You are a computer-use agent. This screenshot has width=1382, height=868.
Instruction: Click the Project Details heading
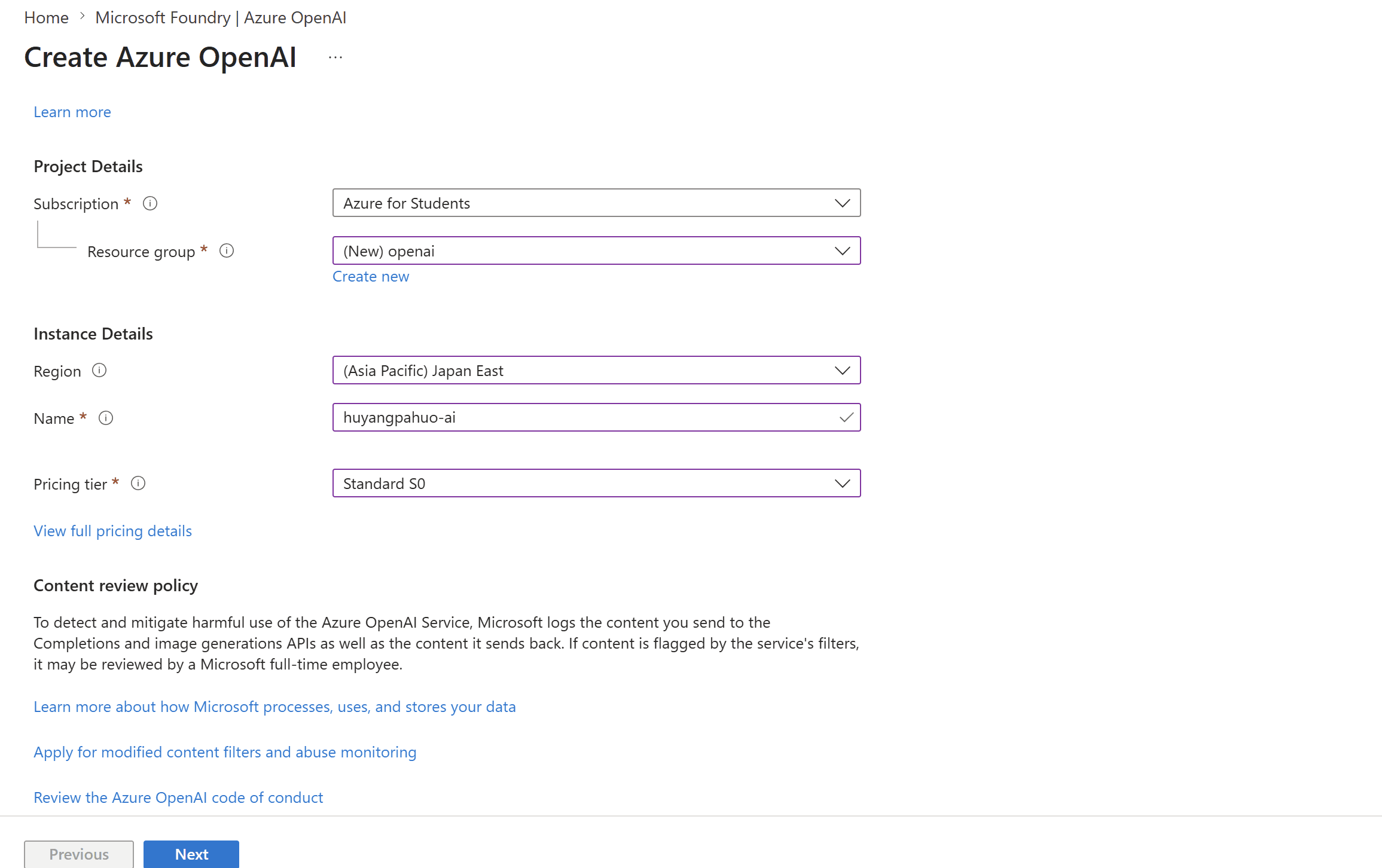coord(88,166)
